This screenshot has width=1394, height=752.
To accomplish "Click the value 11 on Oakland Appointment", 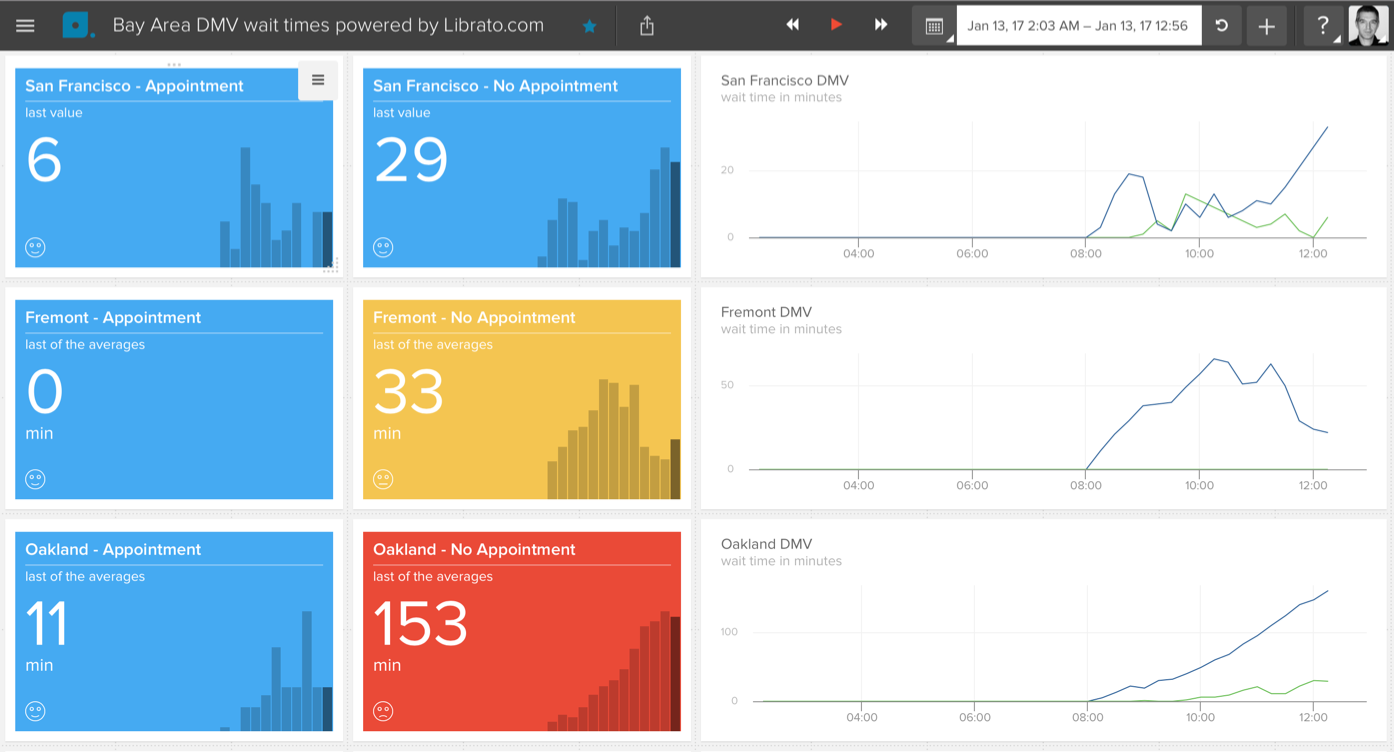I will [x=47, y=624].
